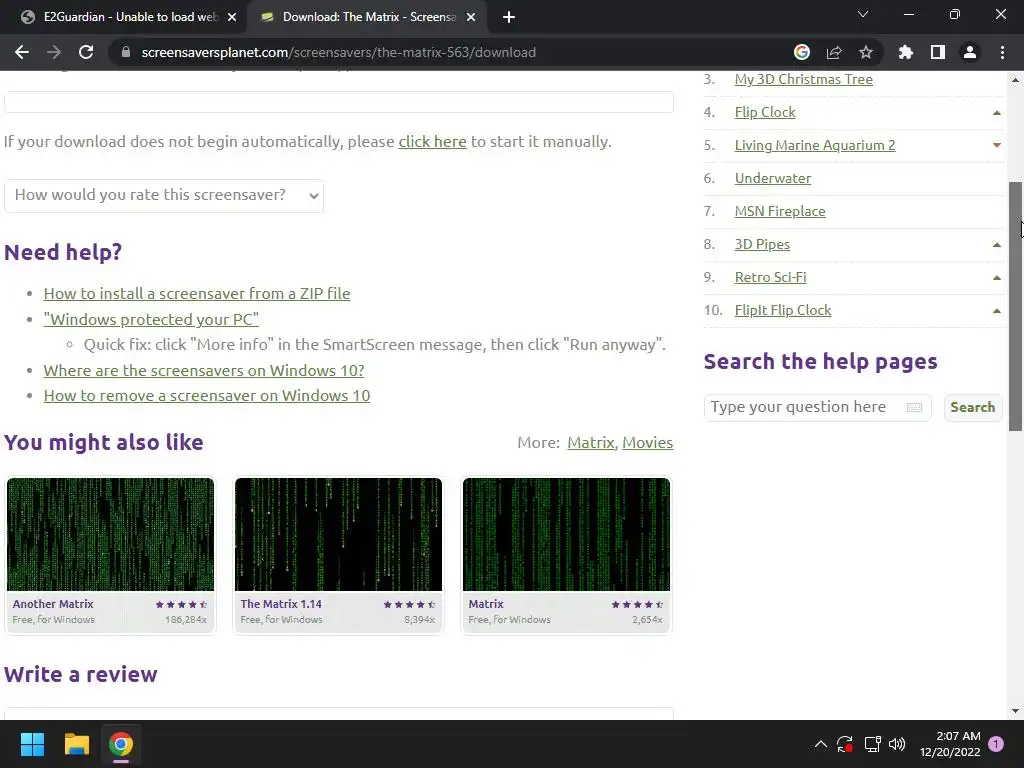
Task: Click up-trend arrow beside 3D Pipes
Action: (x=997, y=245)
